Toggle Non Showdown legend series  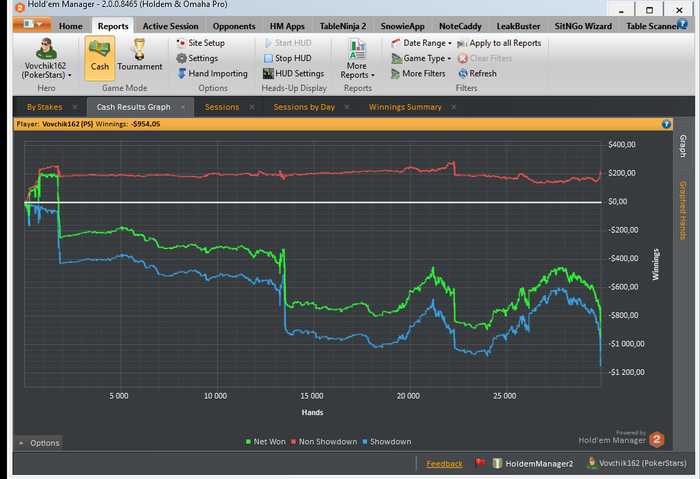[324, 442]
